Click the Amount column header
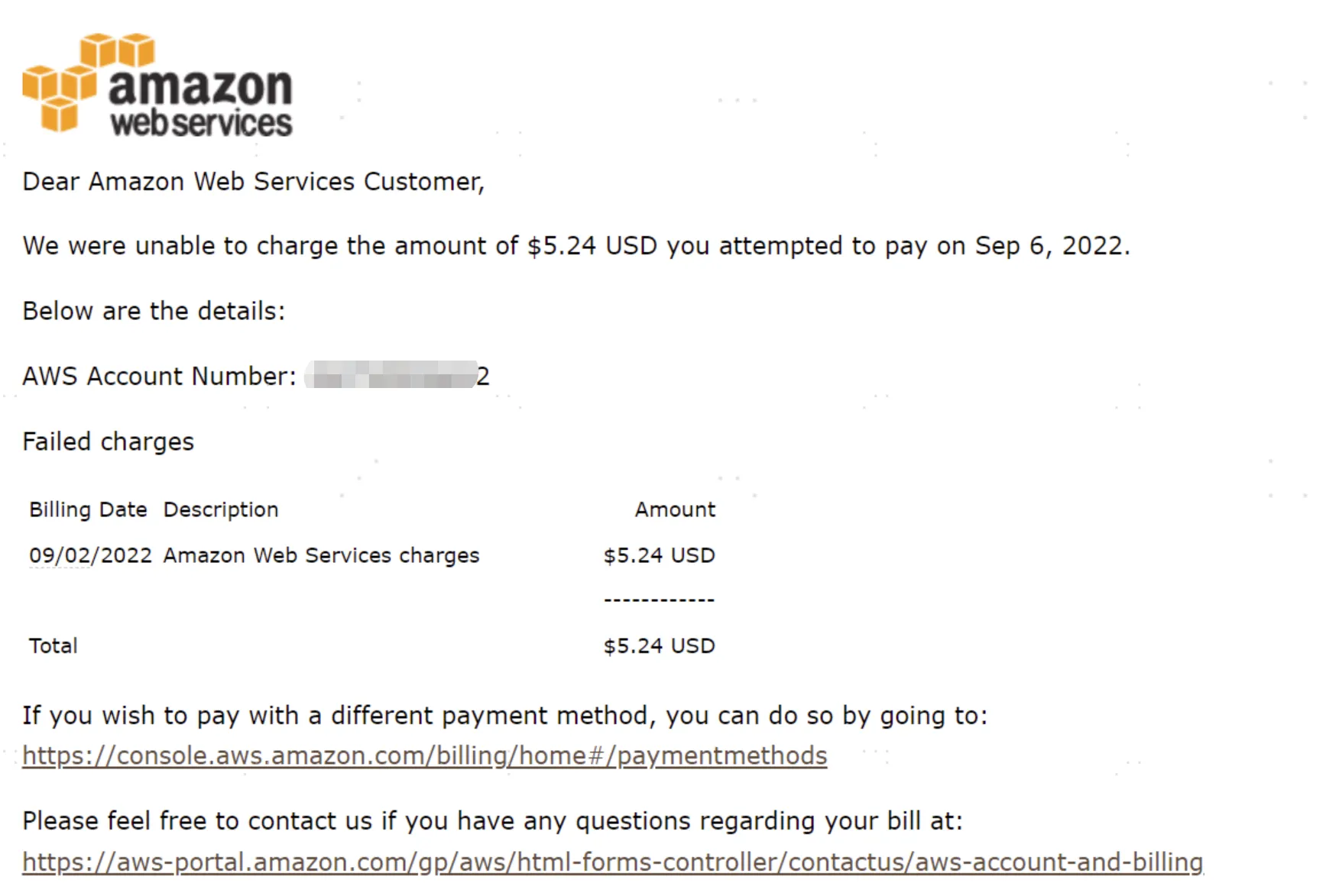 click(675, 509)
